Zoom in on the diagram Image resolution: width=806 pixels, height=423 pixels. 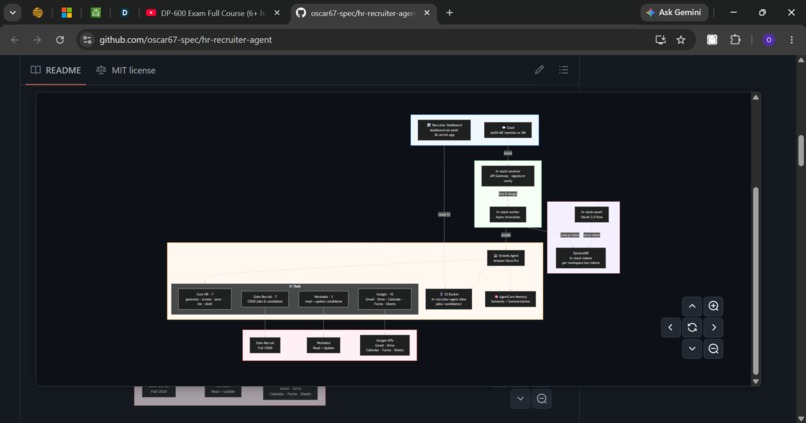pyautogui.click(x=713, y=306)
